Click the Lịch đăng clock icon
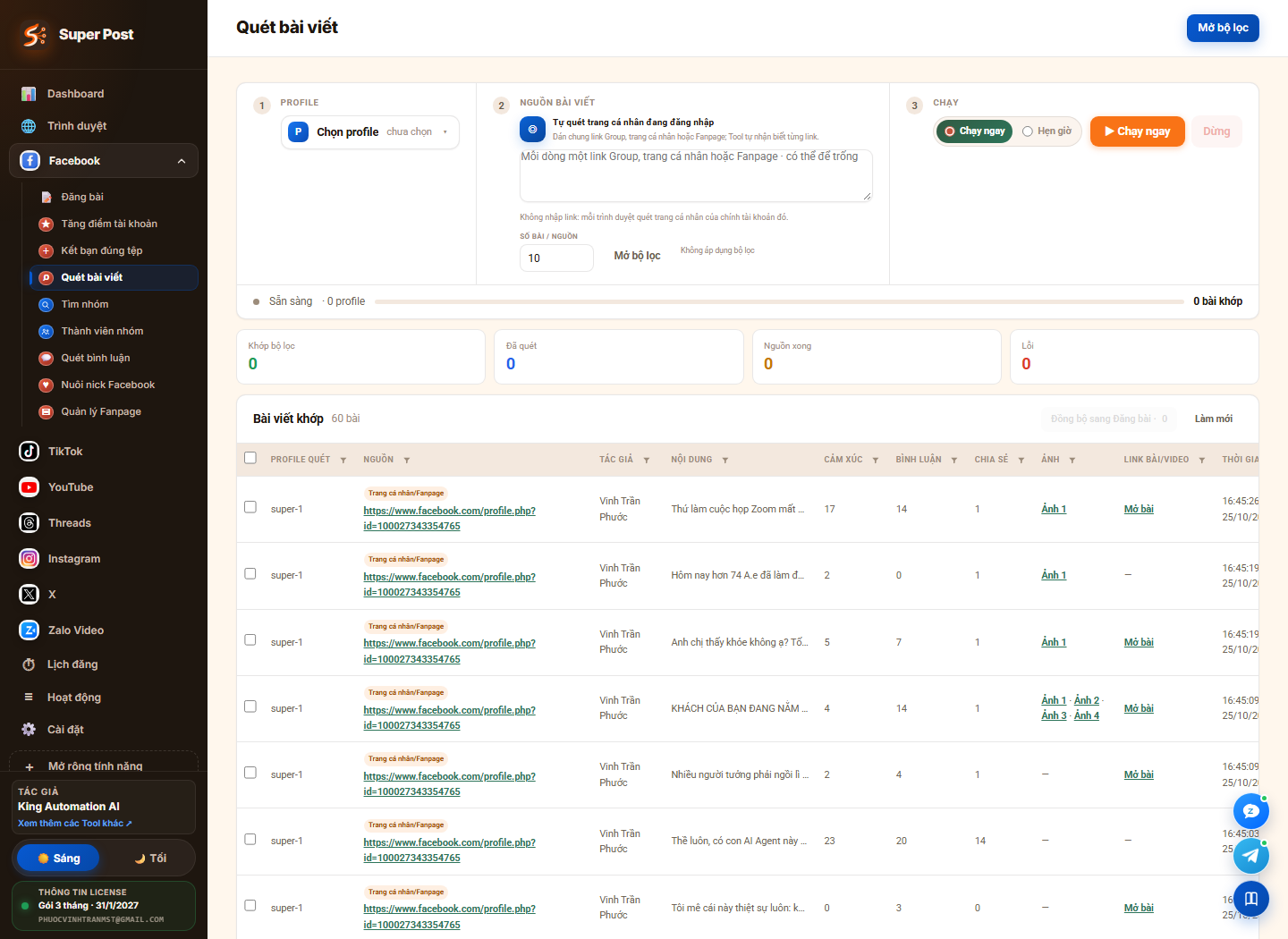 tap(29, 664)
